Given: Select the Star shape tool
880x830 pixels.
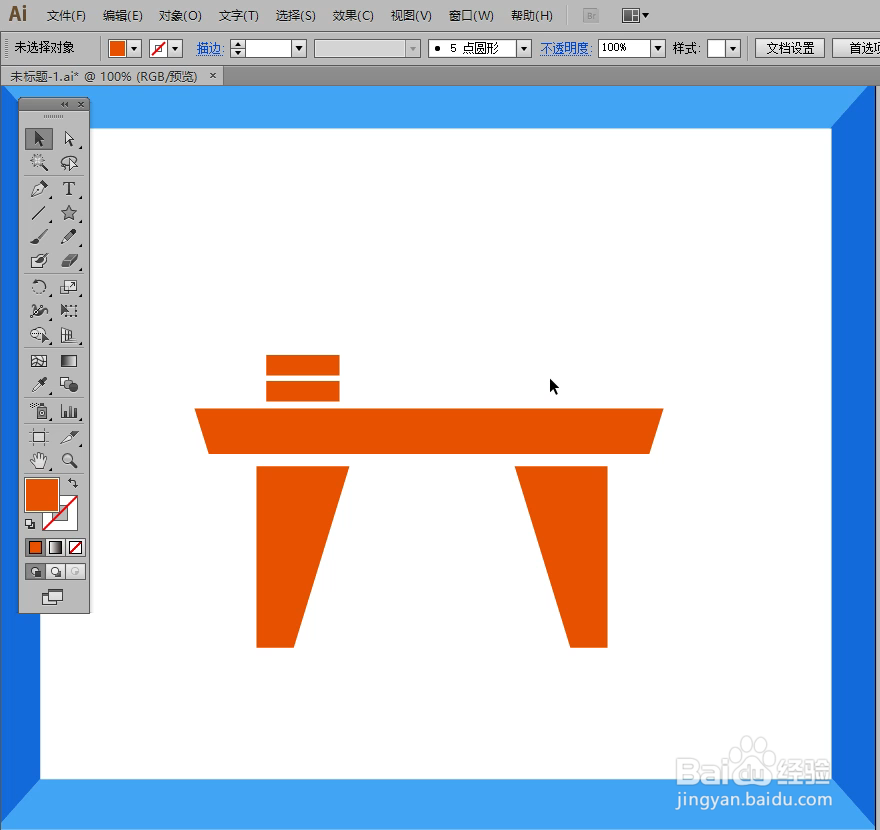Looking at the screenshot, I should coord(69,213).
